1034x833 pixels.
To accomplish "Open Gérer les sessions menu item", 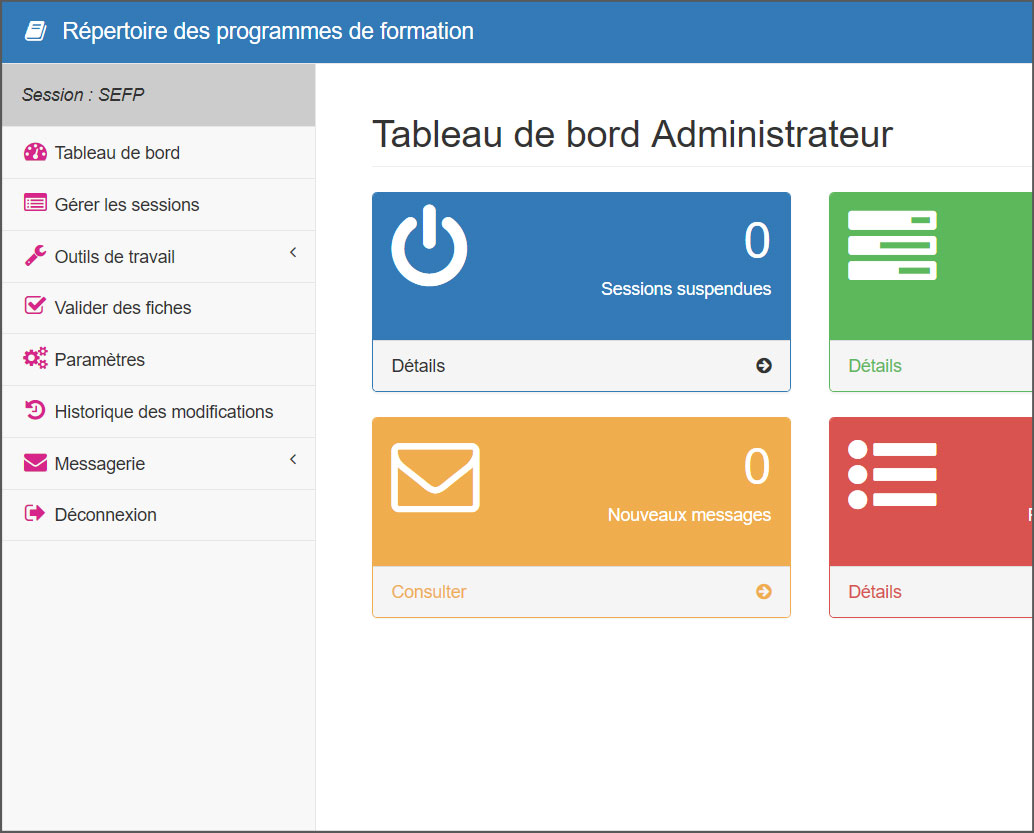I will click(158, 204).
